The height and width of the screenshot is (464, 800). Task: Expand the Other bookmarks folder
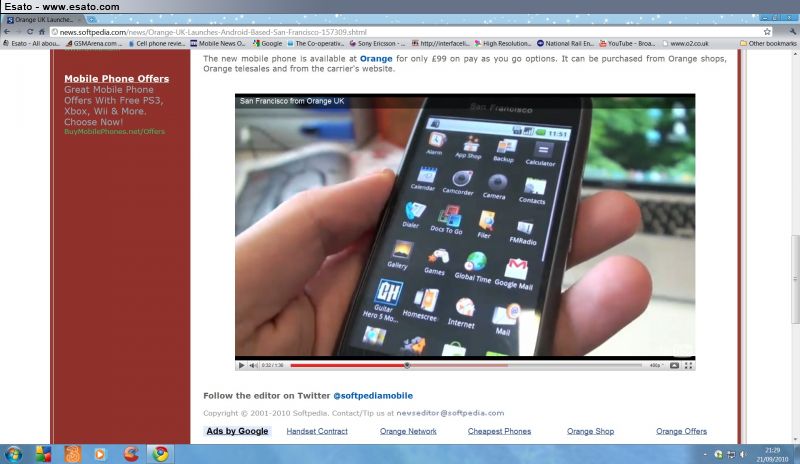pyautogui.click(x=768, y=43)
